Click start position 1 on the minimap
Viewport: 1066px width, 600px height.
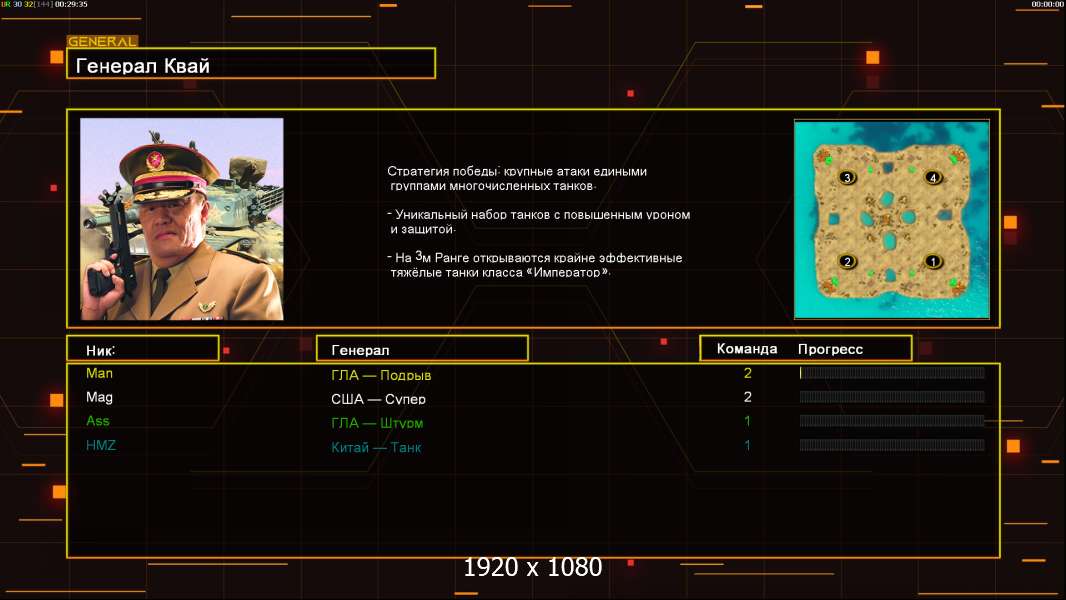(933, 261)
